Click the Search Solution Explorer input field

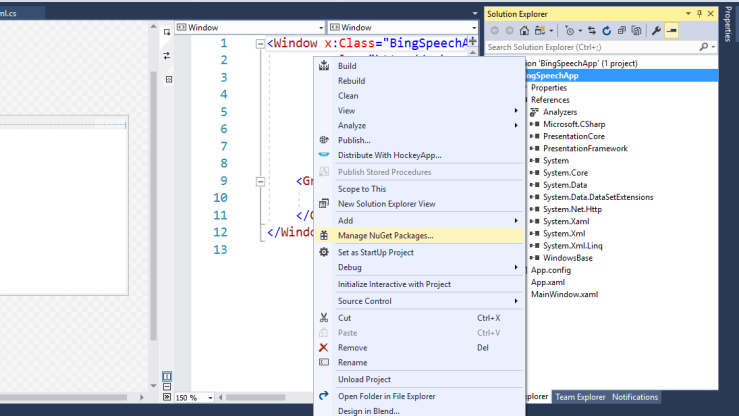point(590,47)
